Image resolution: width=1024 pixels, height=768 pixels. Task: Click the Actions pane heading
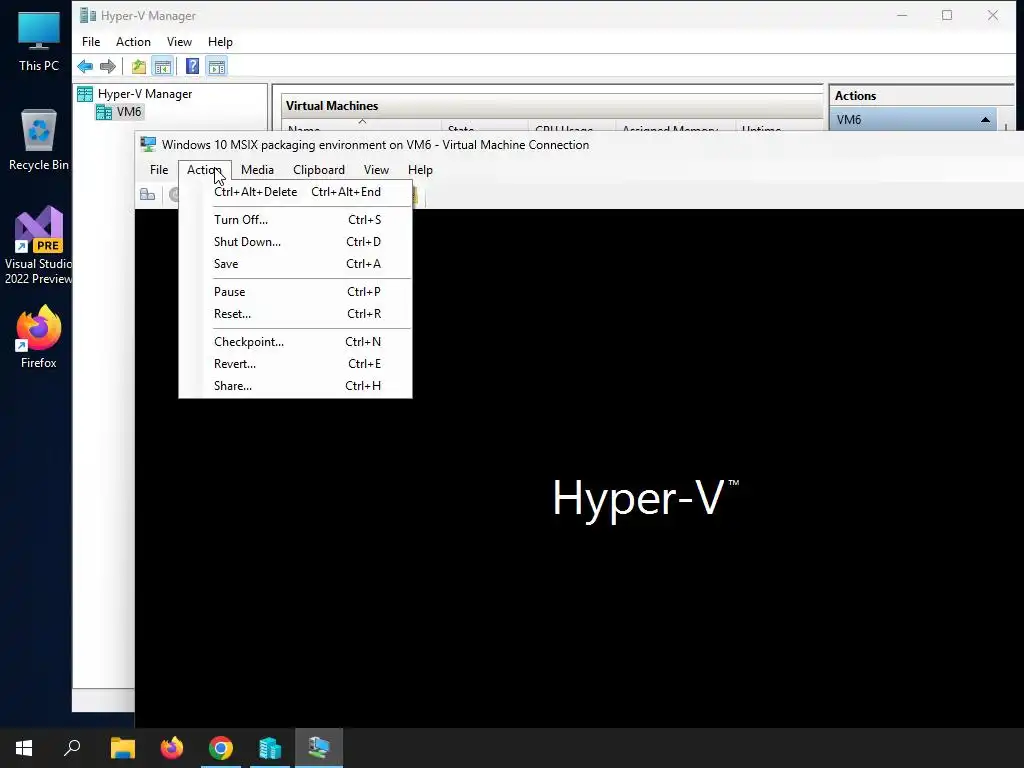click(x=855, y=96)
